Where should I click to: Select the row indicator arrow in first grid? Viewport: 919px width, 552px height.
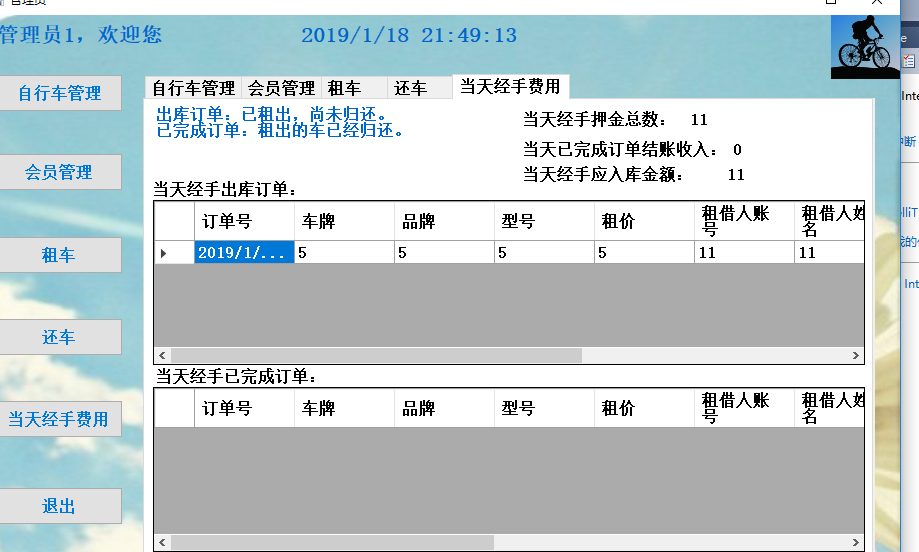pos(164,253)
